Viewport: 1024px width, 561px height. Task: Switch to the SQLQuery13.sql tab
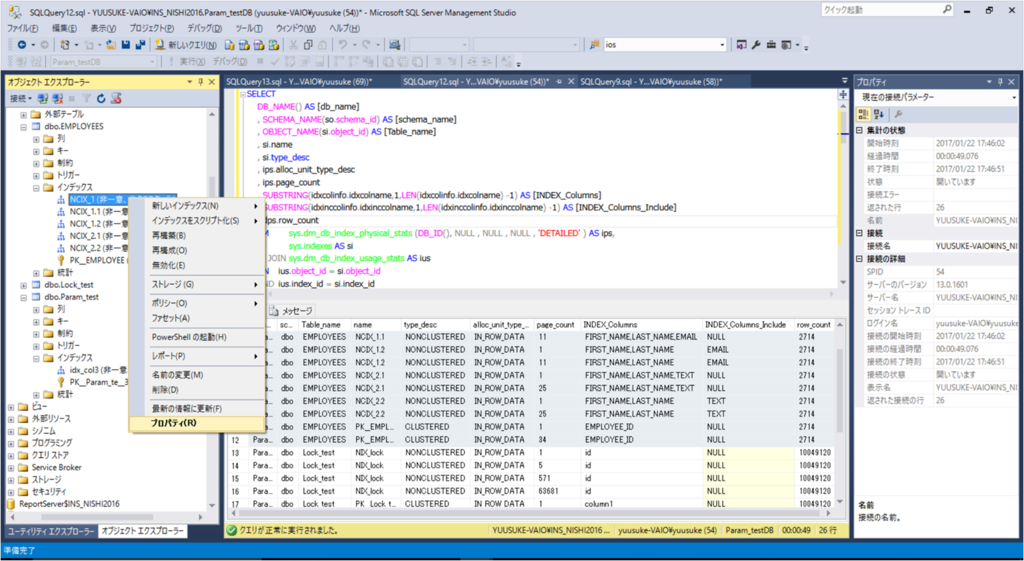pyautogui.click(x=299, y=82)
